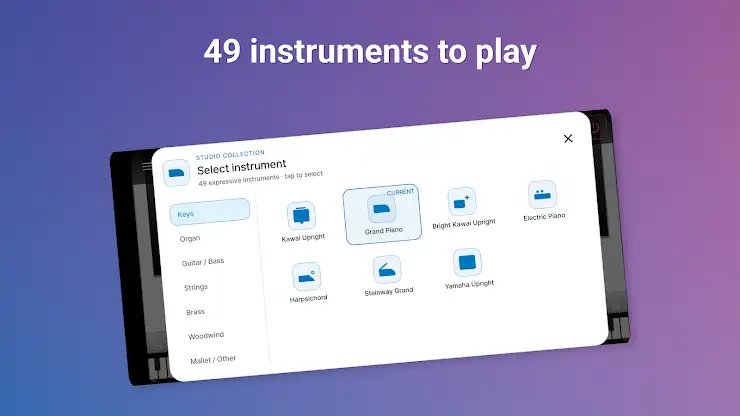The width and height of the screenshot is (740, 416).
Task: Click the 49 instruments to play headline
Action: click(x=370, y=51)
